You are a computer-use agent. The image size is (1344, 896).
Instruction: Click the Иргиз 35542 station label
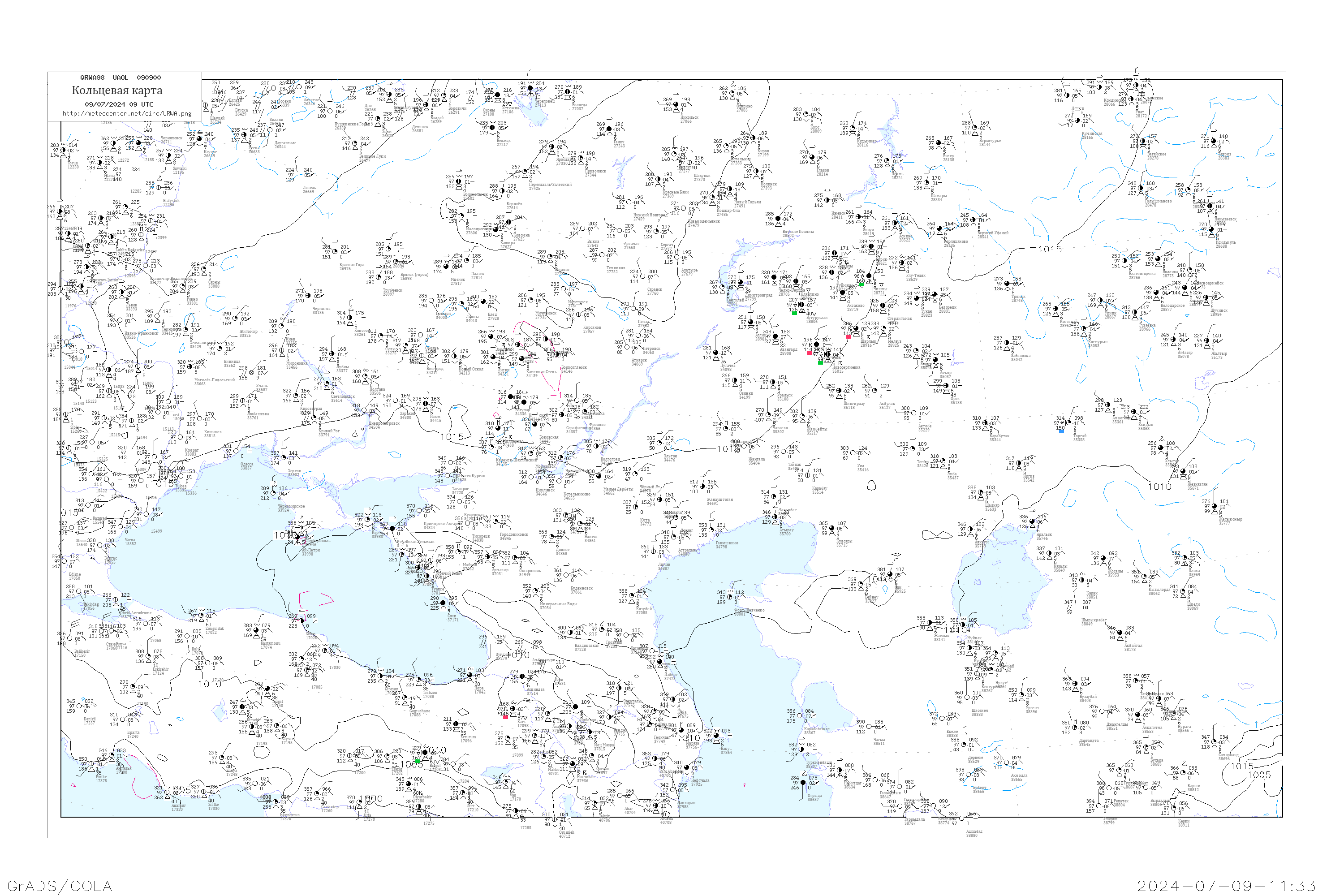(1029, 478)
